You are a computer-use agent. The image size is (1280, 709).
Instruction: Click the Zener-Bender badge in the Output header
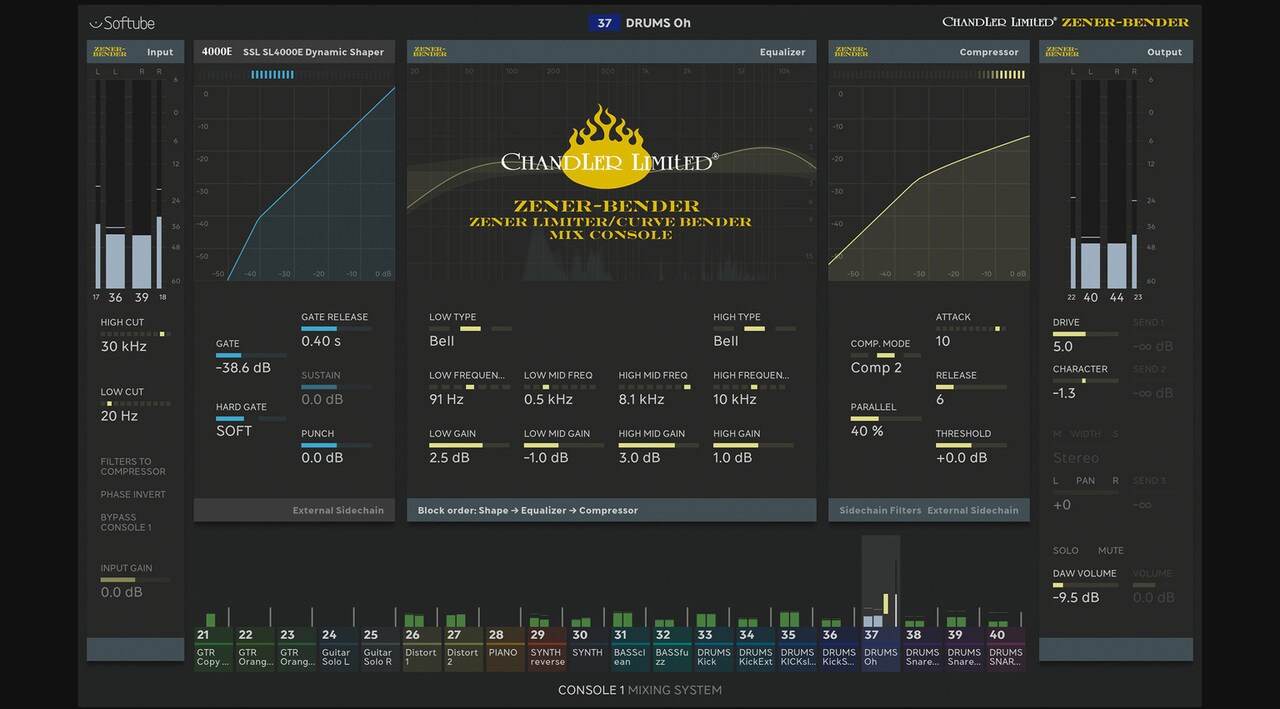point(1061,51)
